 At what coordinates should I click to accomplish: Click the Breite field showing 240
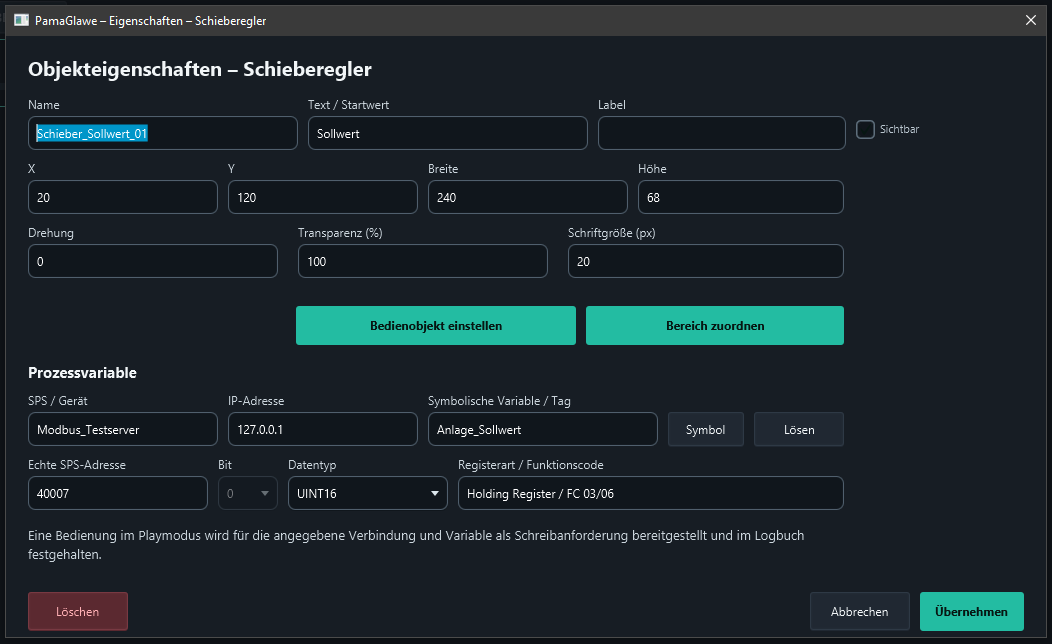pos(527,197)
